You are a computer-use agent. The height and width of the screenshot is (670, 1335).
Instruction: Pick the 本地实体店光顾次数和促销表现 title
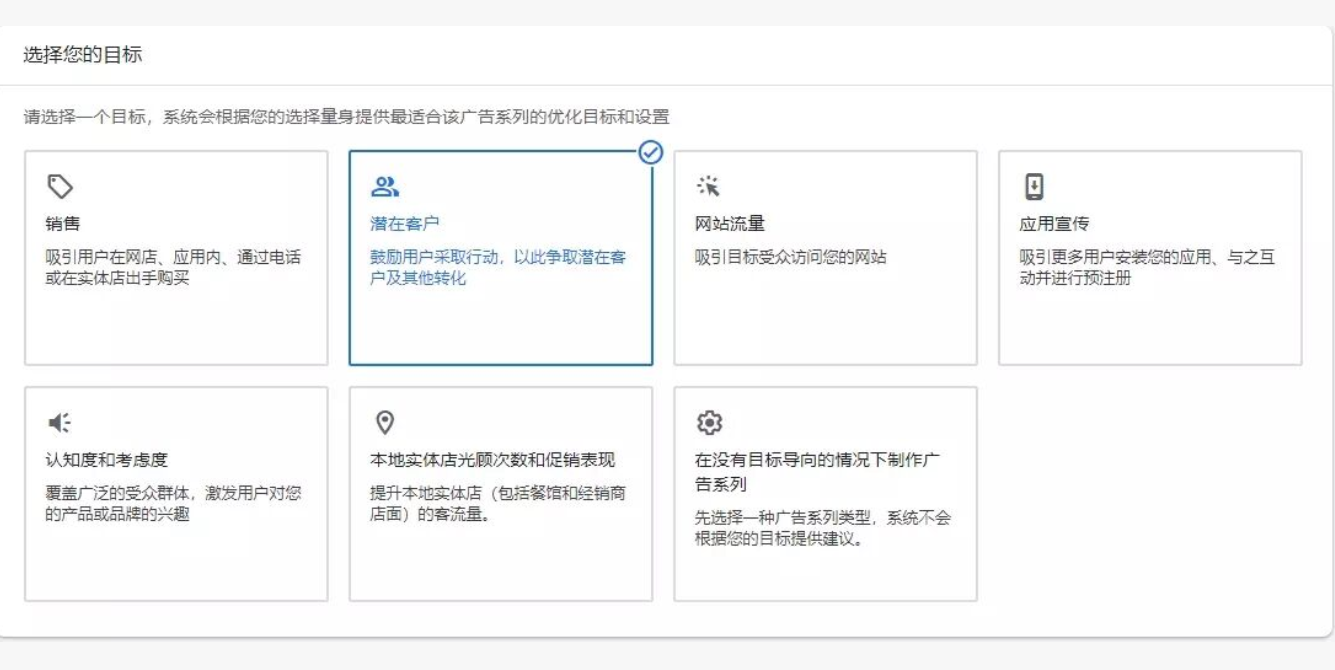(x=493, y=460)
